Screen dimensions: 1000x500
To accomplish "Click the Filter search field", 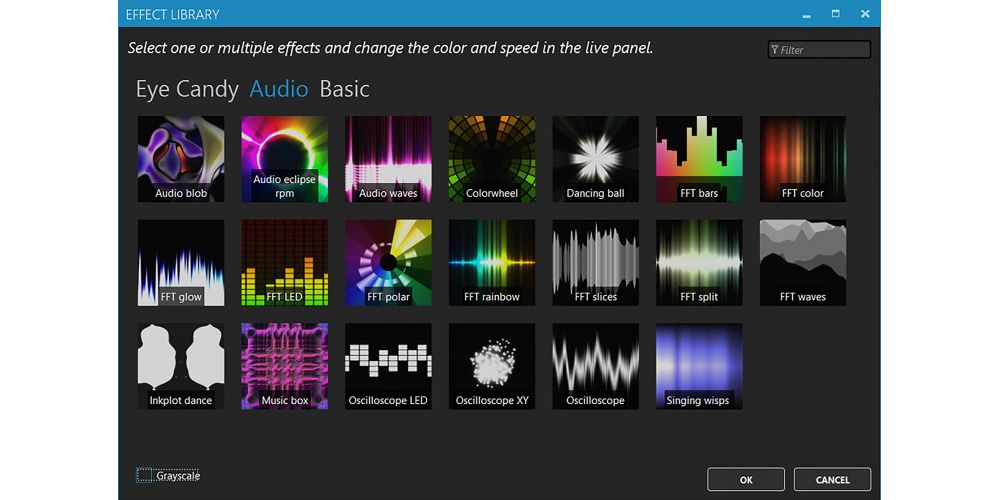I will [819, 50].
